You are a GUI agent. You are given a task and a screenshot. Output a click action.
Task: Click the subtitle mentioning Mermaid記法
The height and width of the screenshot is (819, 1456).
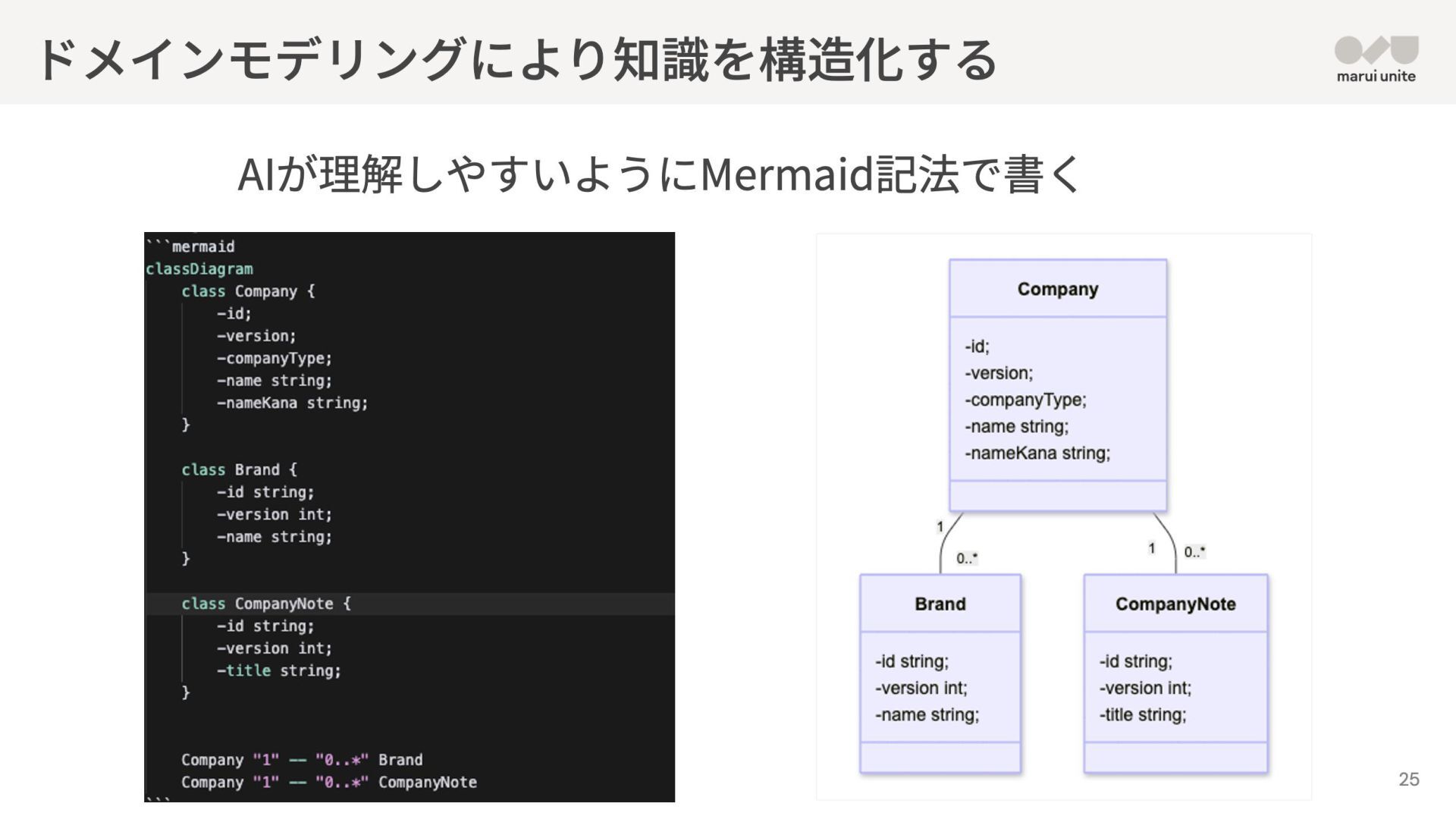[x=660, y=174]
